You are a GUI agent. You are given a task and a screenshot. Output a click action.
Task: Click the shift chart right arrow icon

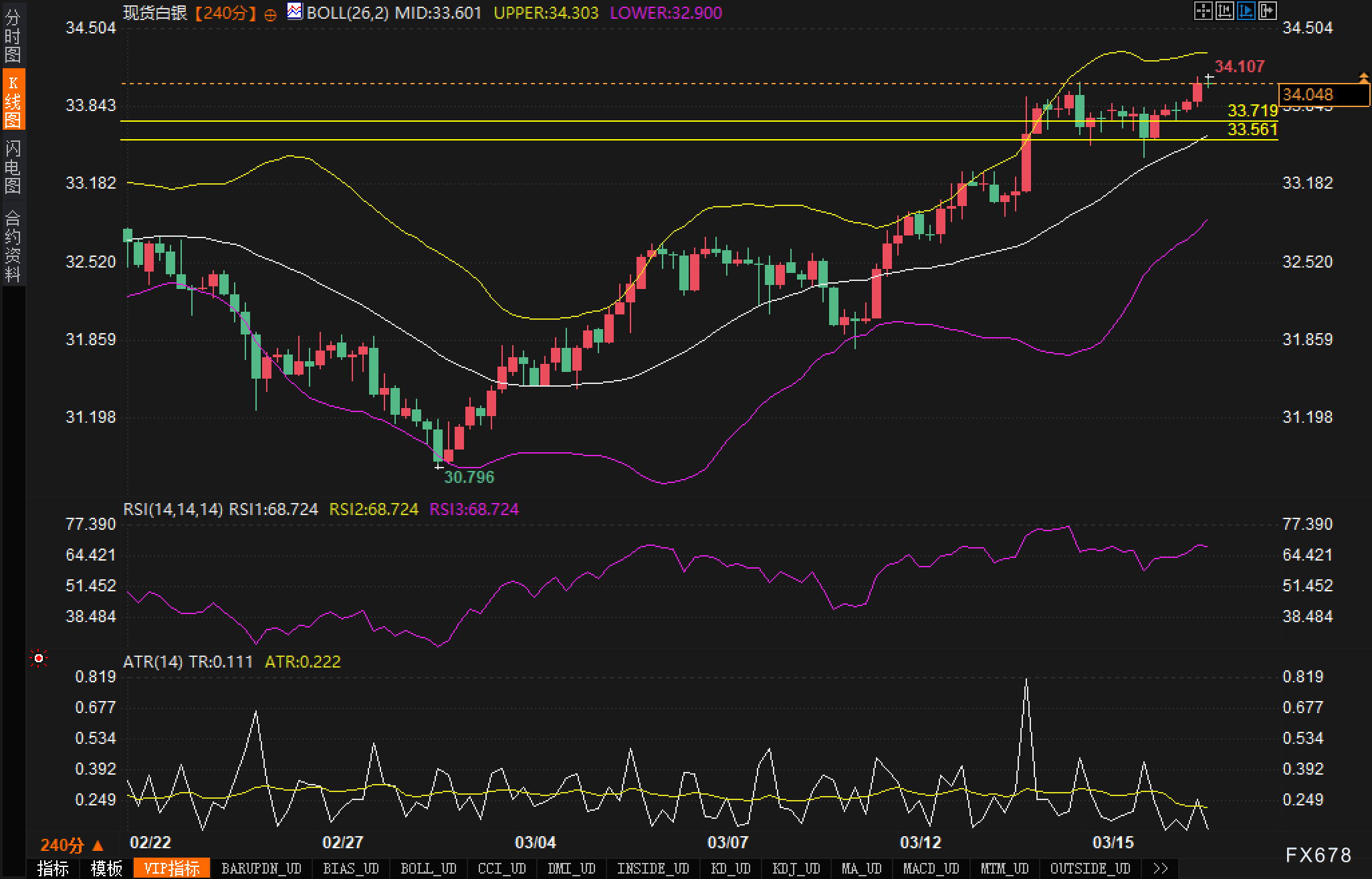point(1267,11)
